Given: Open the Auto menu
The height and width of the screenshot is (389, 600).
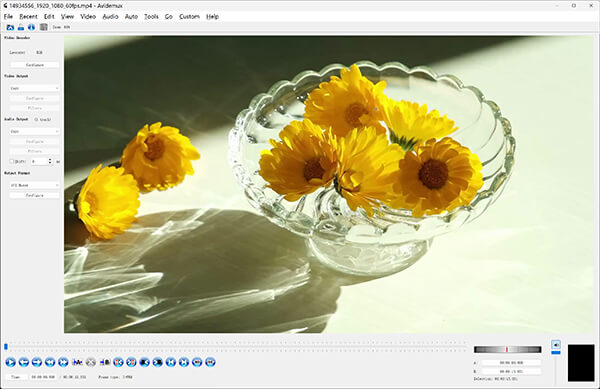Looking at the screenshot, I should coord(131,16).
